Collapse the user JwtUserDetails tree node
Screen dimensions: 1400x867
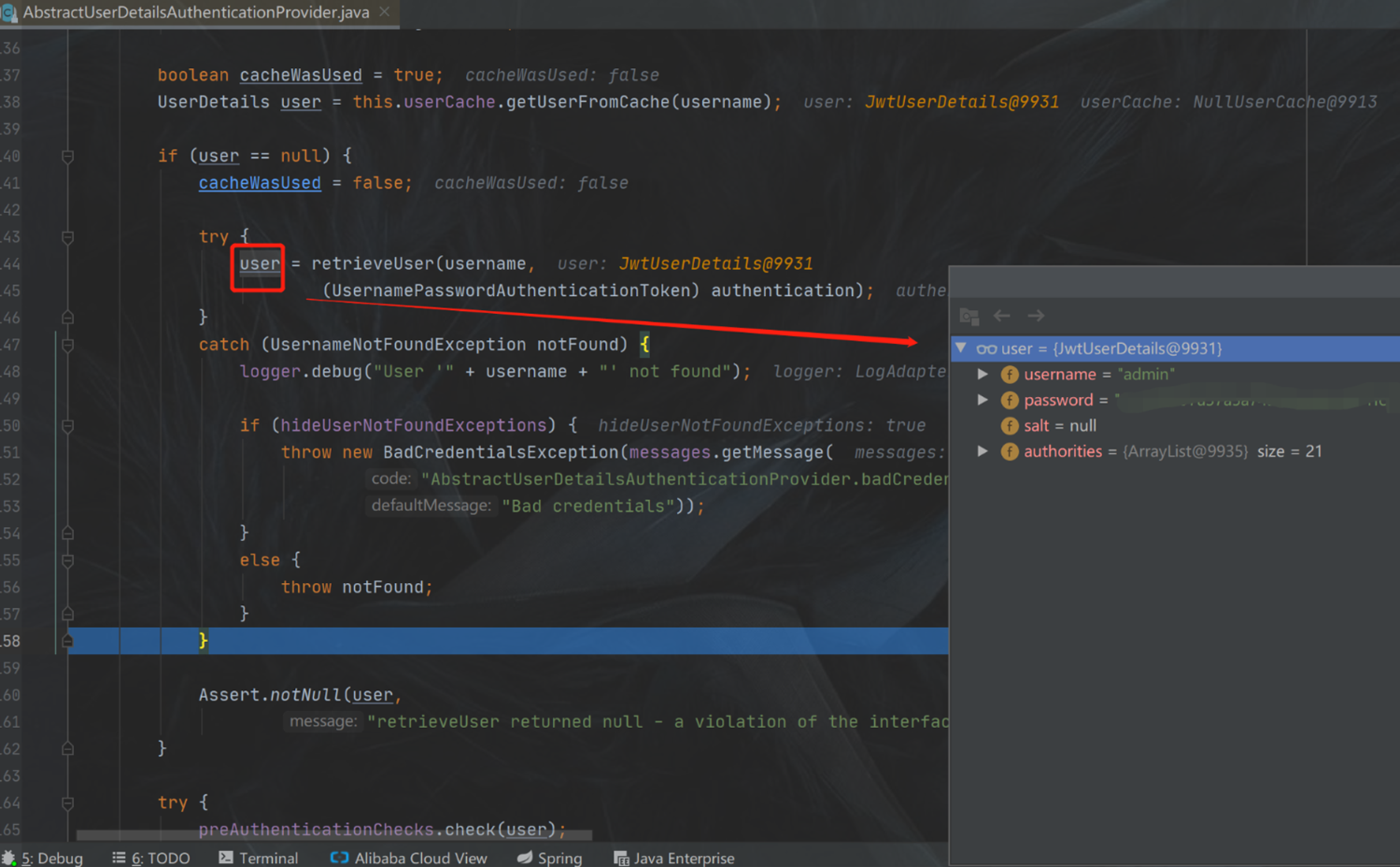coord(961,348)
